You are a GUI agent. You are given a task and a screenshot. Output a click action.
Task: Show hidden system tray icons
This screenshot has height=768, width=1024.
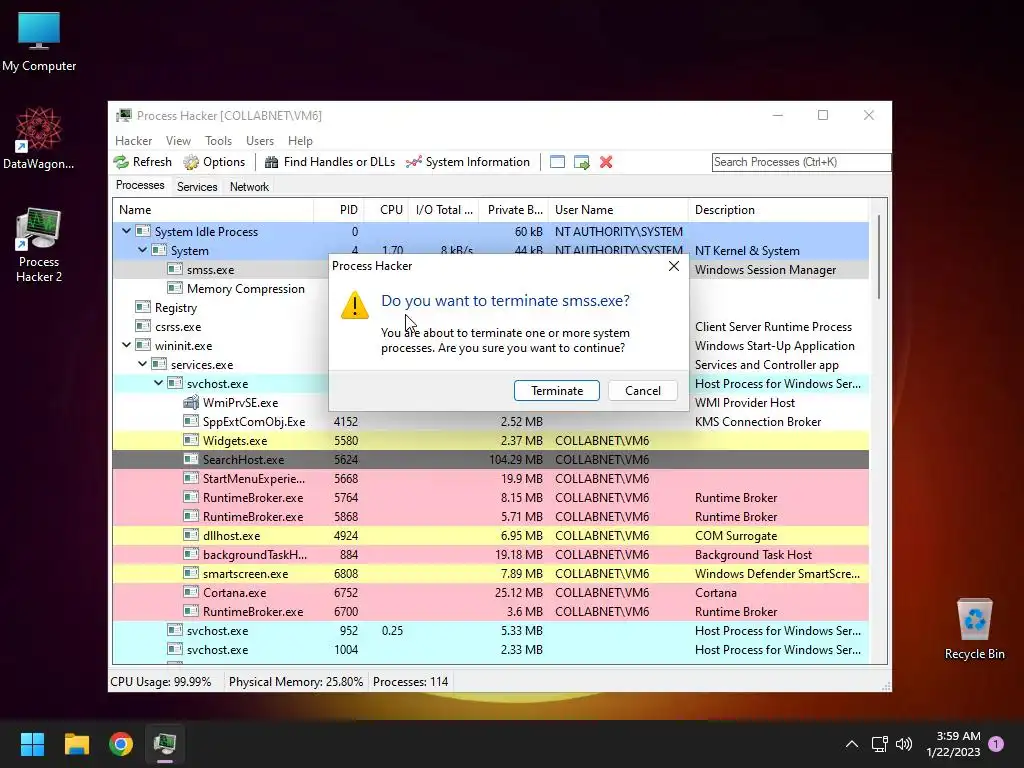pyautogui.click(x=852, y=744)
